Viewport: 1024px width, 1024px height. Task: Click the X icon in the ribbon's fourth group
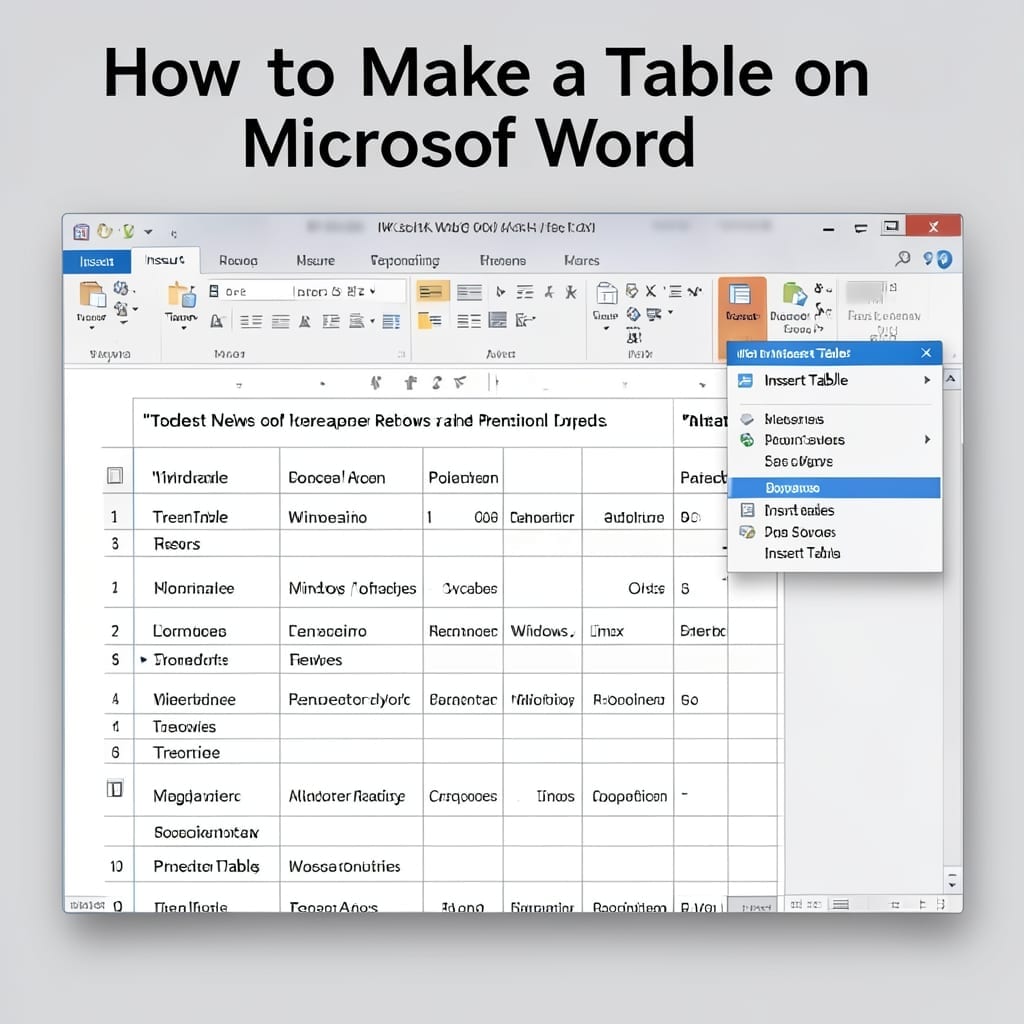650,291
